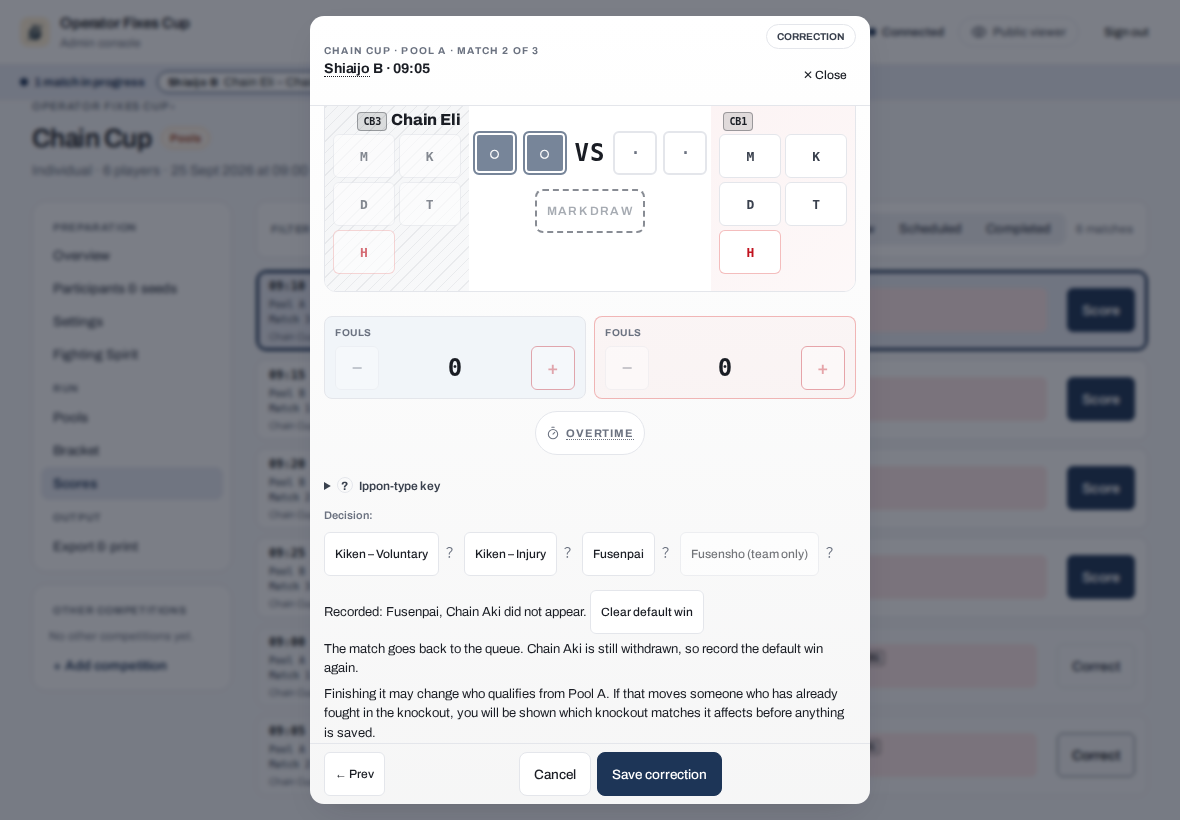Click the CORRECTION badge
Viewport: 1180px width, 820px height.
pos(810,37)
